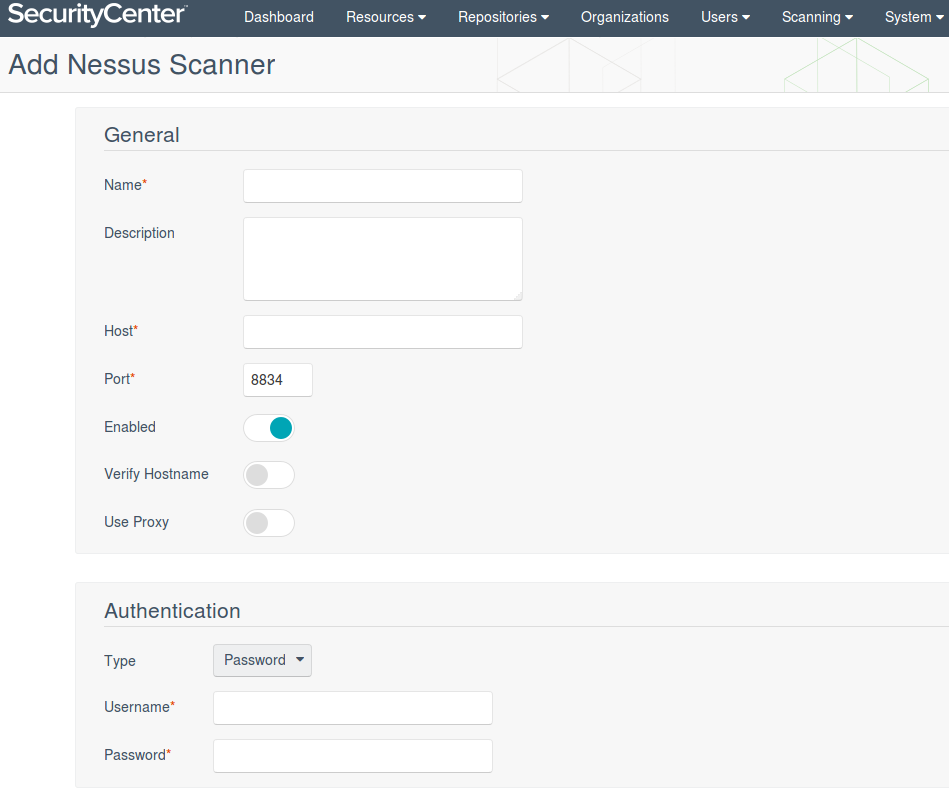The image size is (949, 806).
Task: Click the Use Proxy label text
Action: coord(136,522)
